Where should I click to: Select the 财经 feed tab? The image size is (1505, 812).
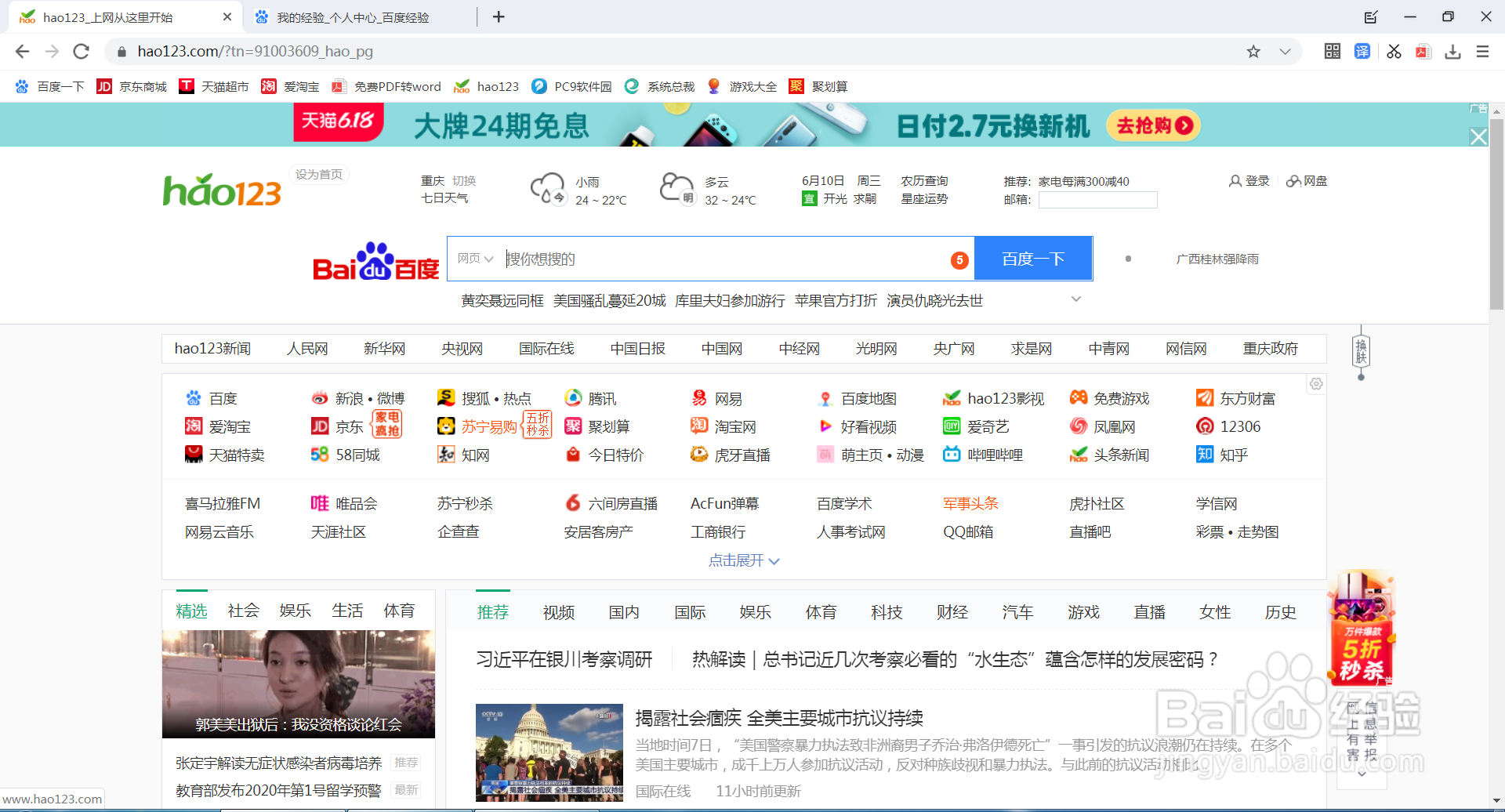(x=952, y=612)
